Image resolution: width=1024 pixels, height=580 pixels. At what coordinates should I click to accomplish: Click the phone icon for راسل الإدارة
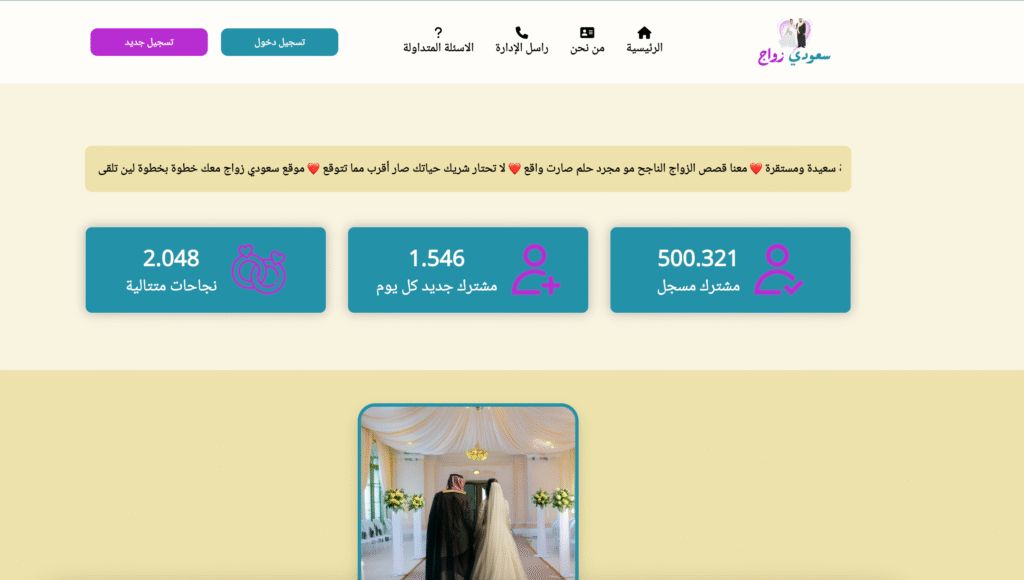(521, 33)
